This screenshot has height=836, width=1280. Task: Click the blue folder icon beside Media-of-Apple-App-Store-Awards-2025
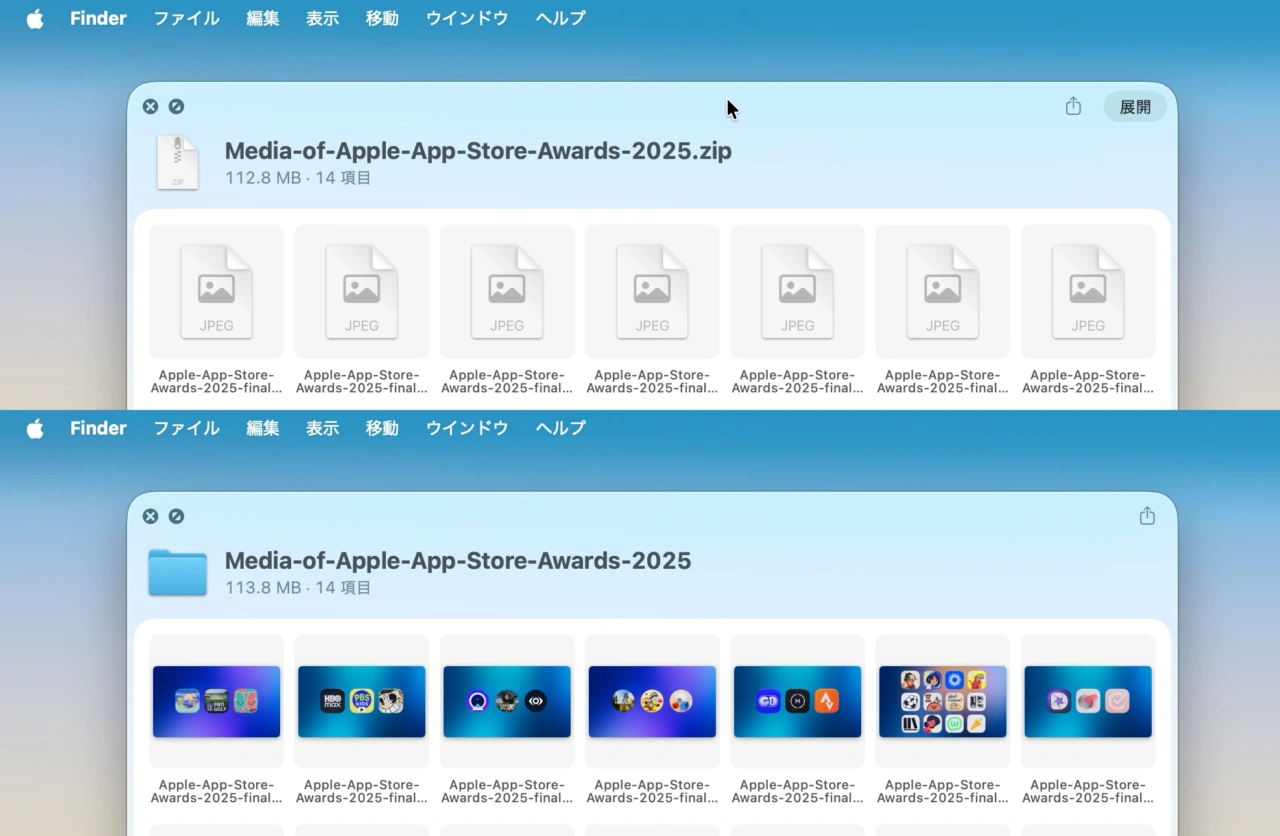pos(178,572)
